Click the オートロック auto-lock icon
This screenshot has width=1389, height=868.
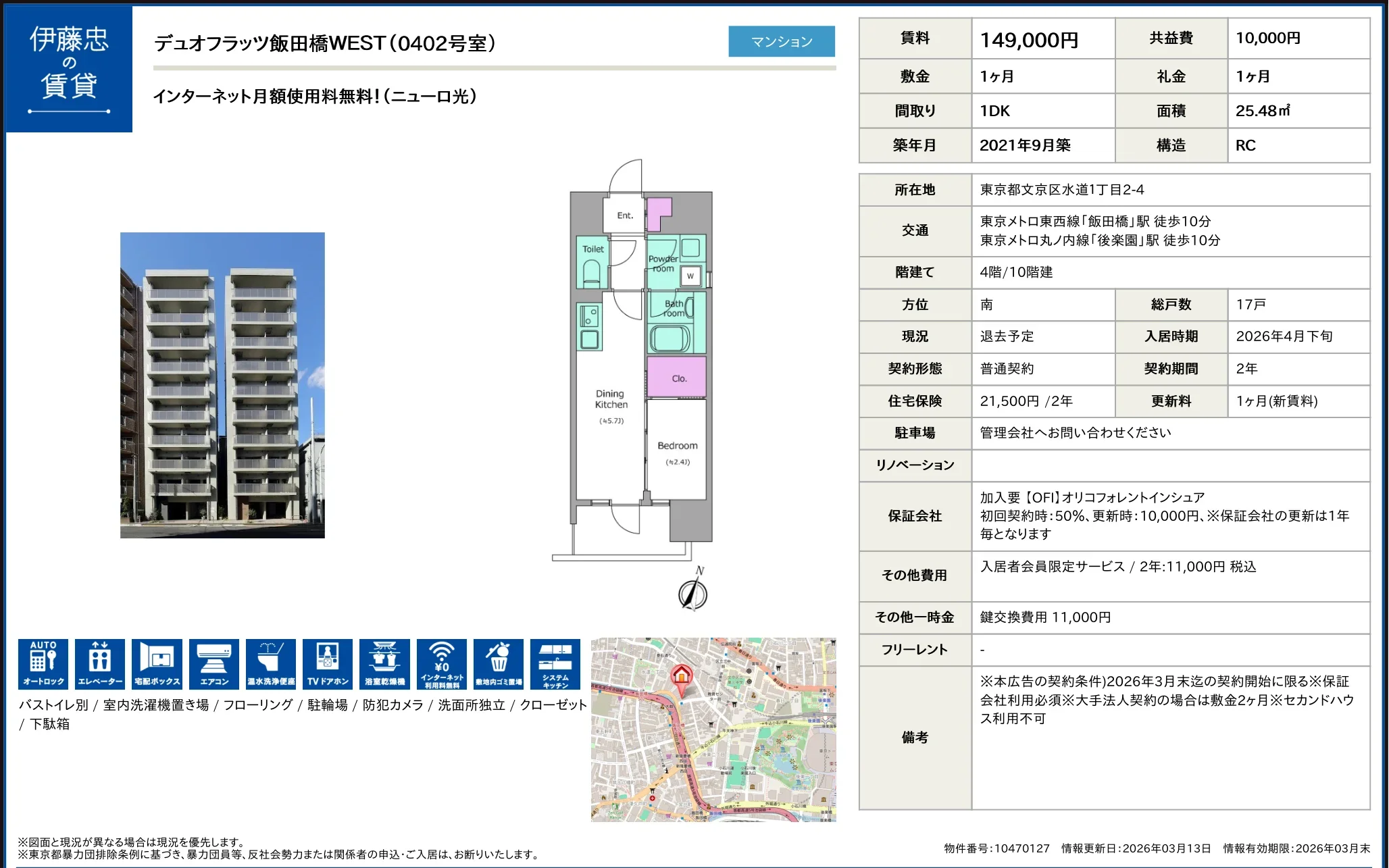coord(43,664)
